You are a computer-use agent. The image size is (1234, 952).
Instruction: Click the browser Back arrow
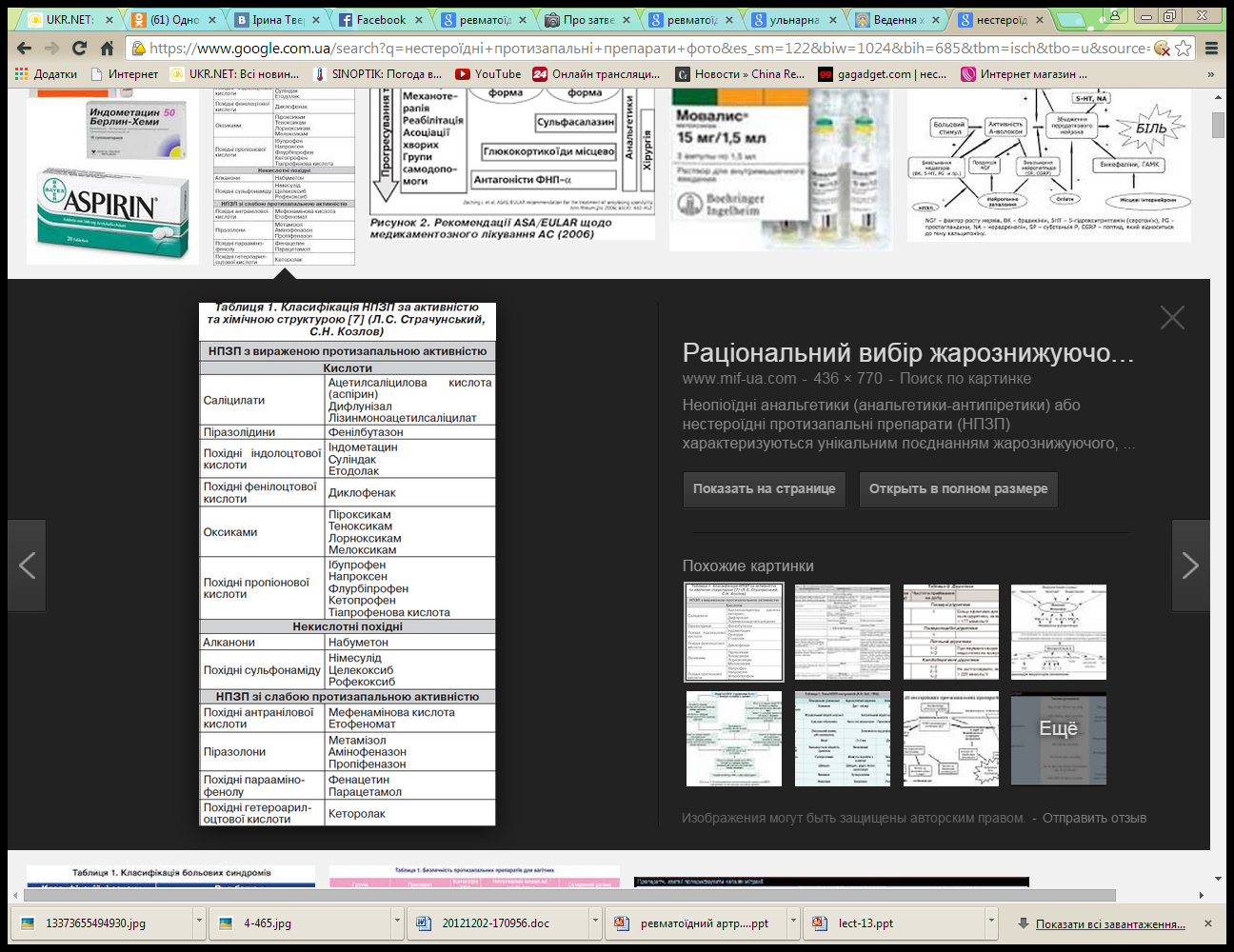coord(24,49)
